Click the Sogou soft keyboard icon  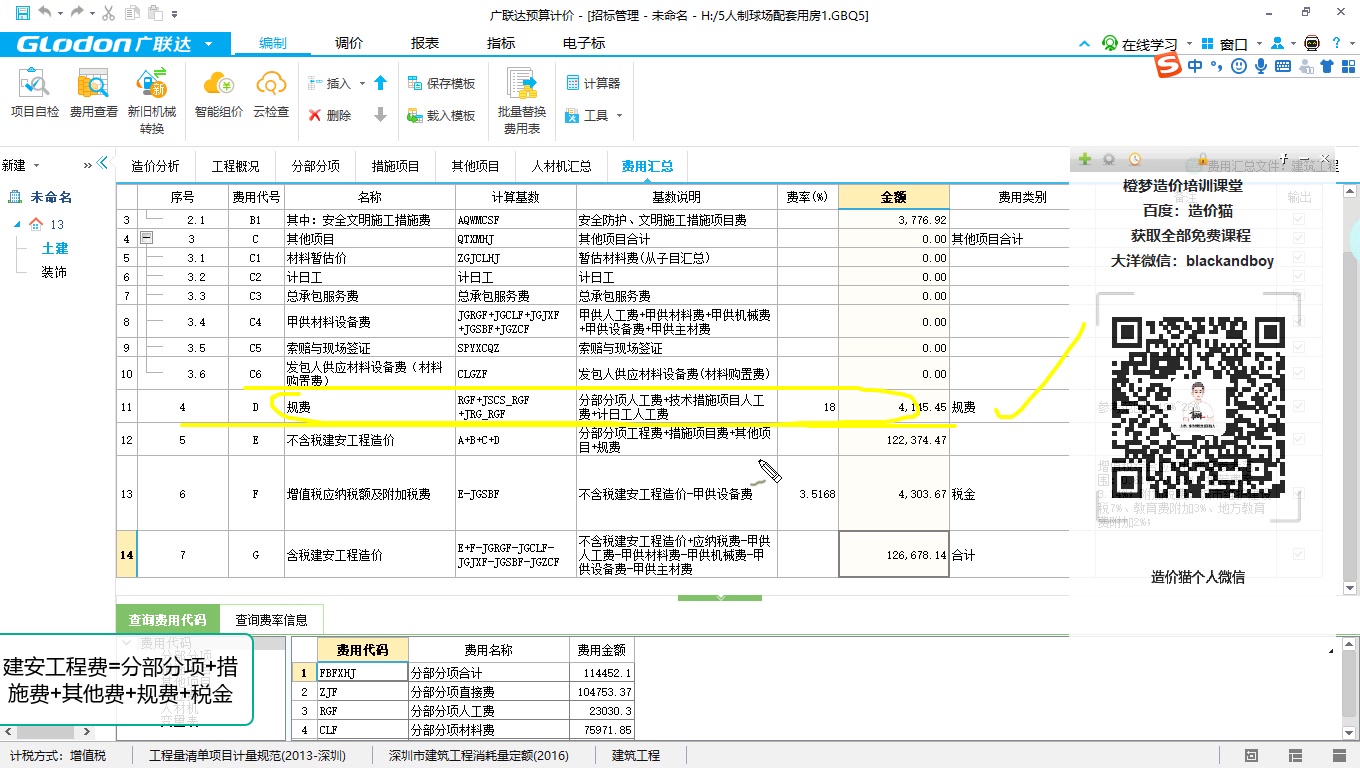(x=1283, y=66)
